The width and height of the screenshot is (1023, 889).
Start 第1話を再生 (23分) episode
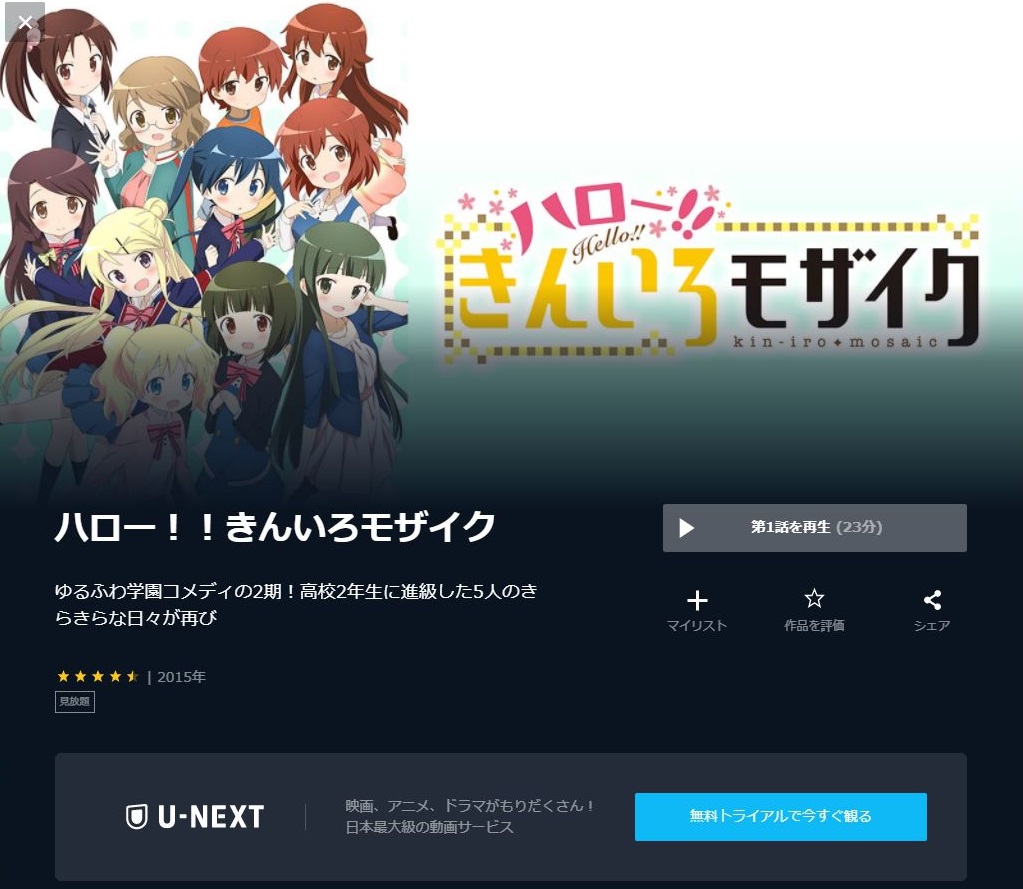coord(814,528)
